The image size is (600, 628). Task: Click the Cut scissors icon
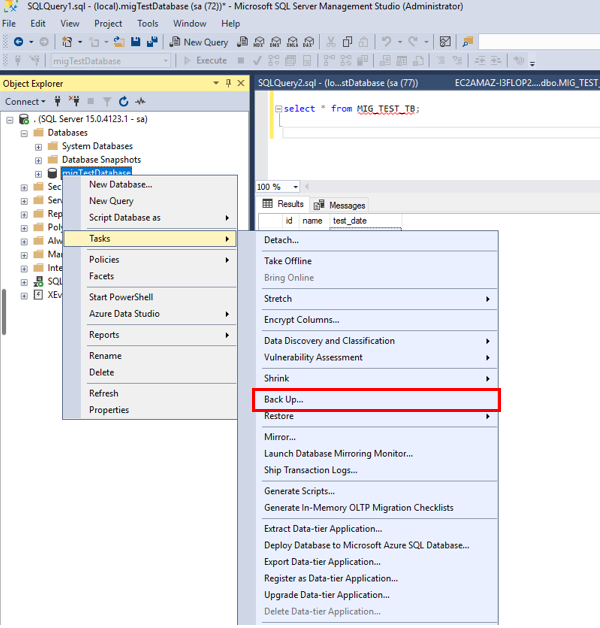(330, 42)
